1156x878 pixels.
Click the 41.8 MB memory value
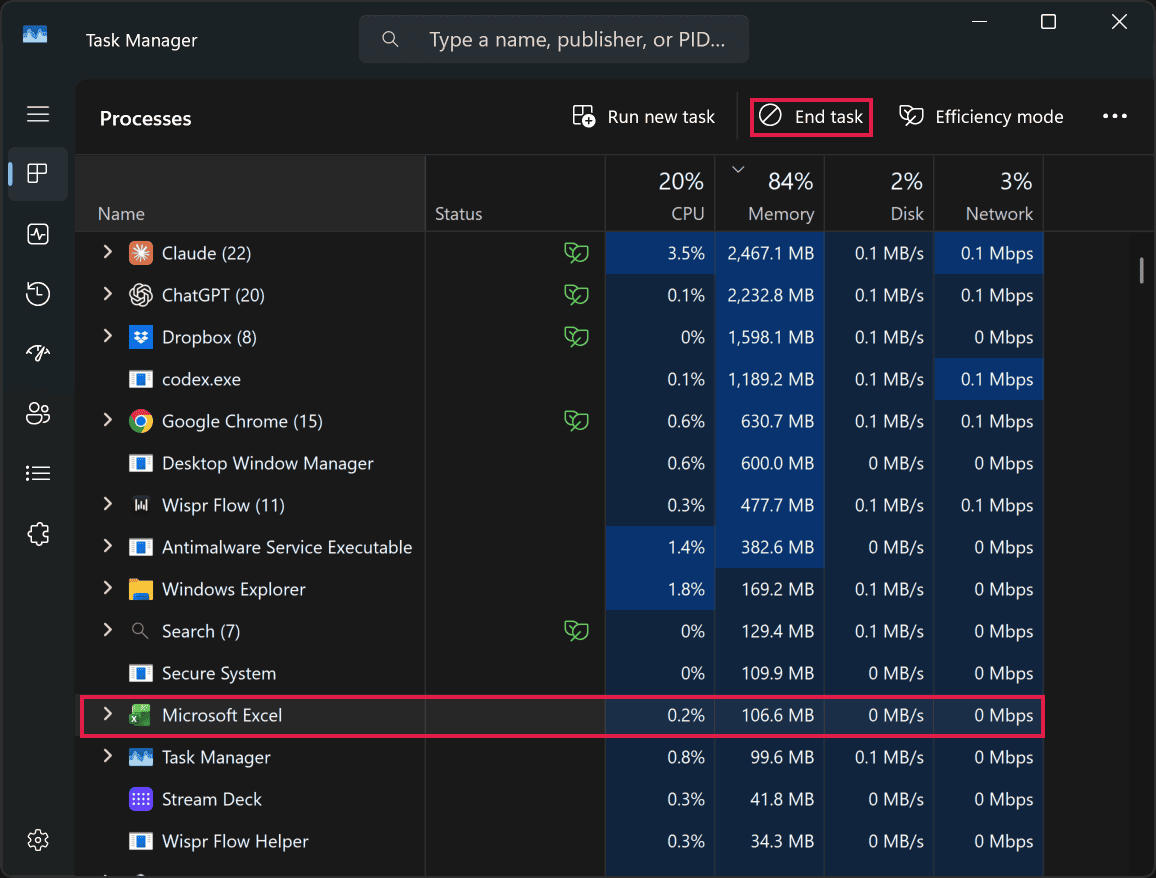781,799
